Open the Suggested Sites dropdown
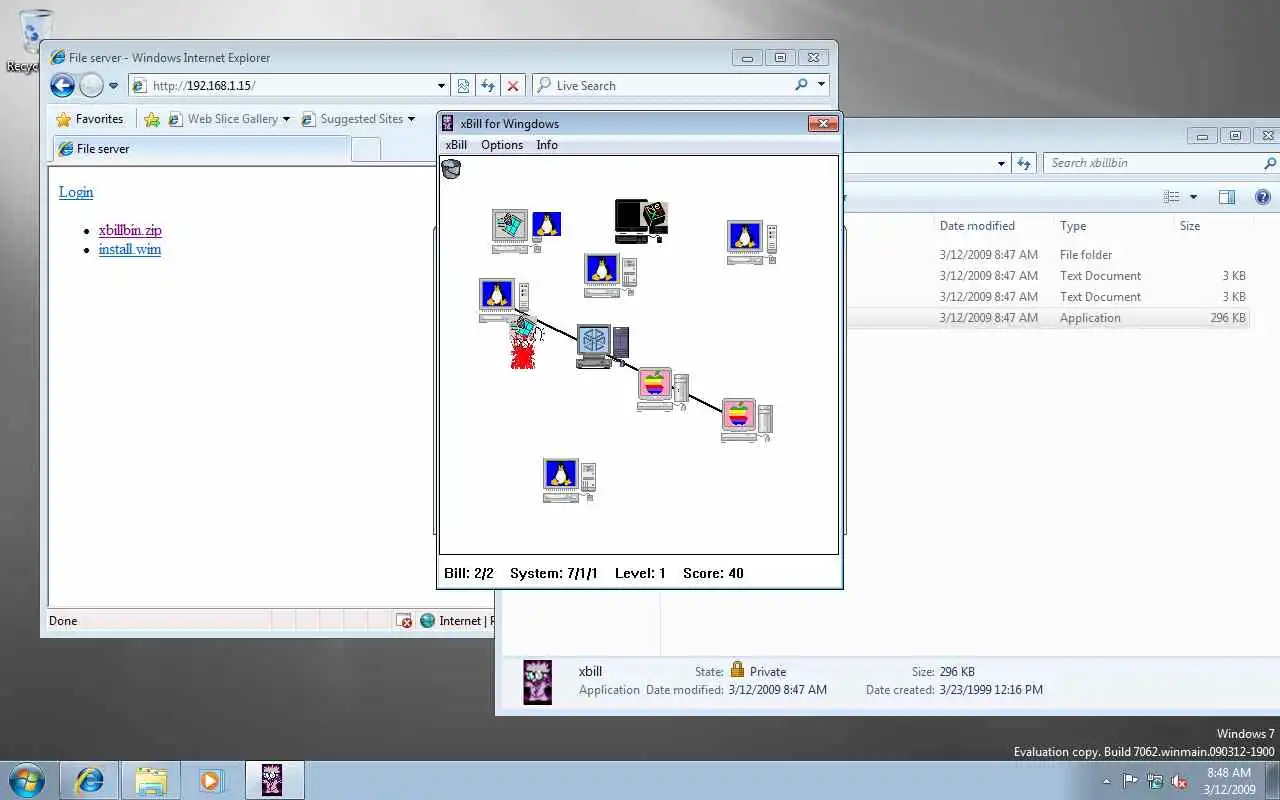This screenshot has height=800, width=1280. (410, 119)
